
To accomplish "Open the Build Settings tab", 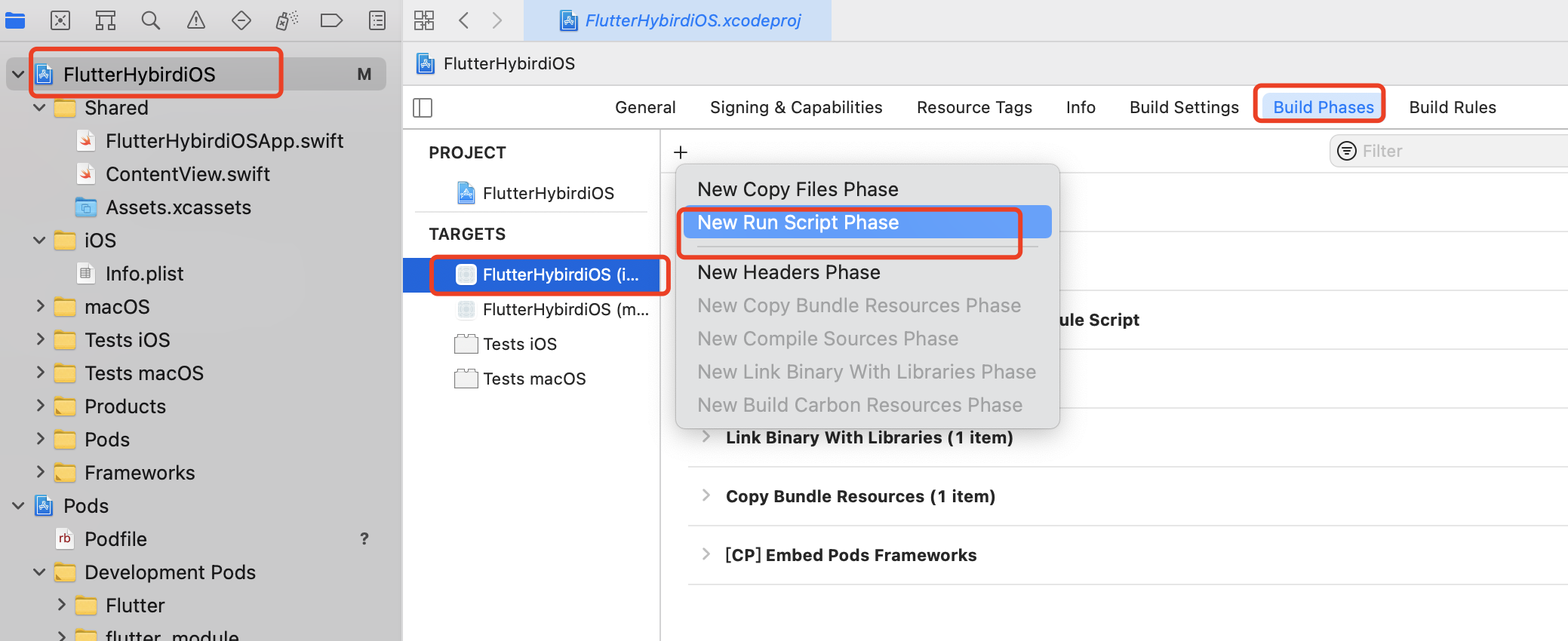I will click(x=1184, y=107).
